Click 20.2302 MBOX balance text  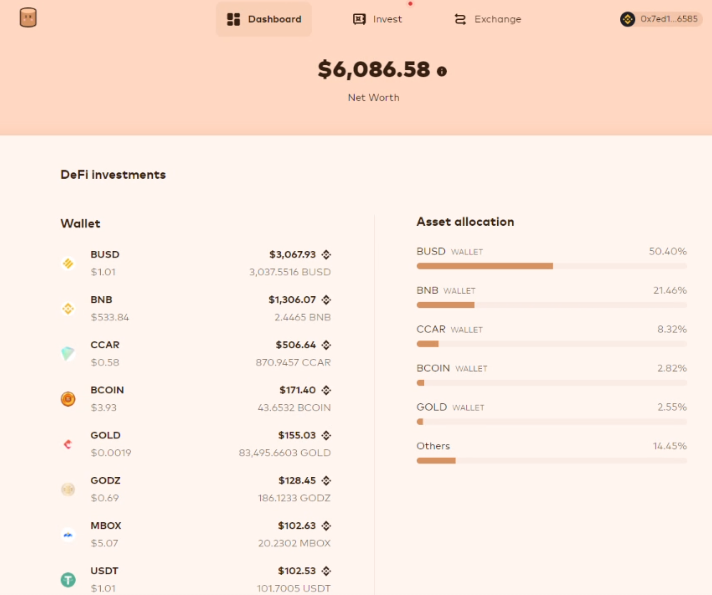pos(294,543)
